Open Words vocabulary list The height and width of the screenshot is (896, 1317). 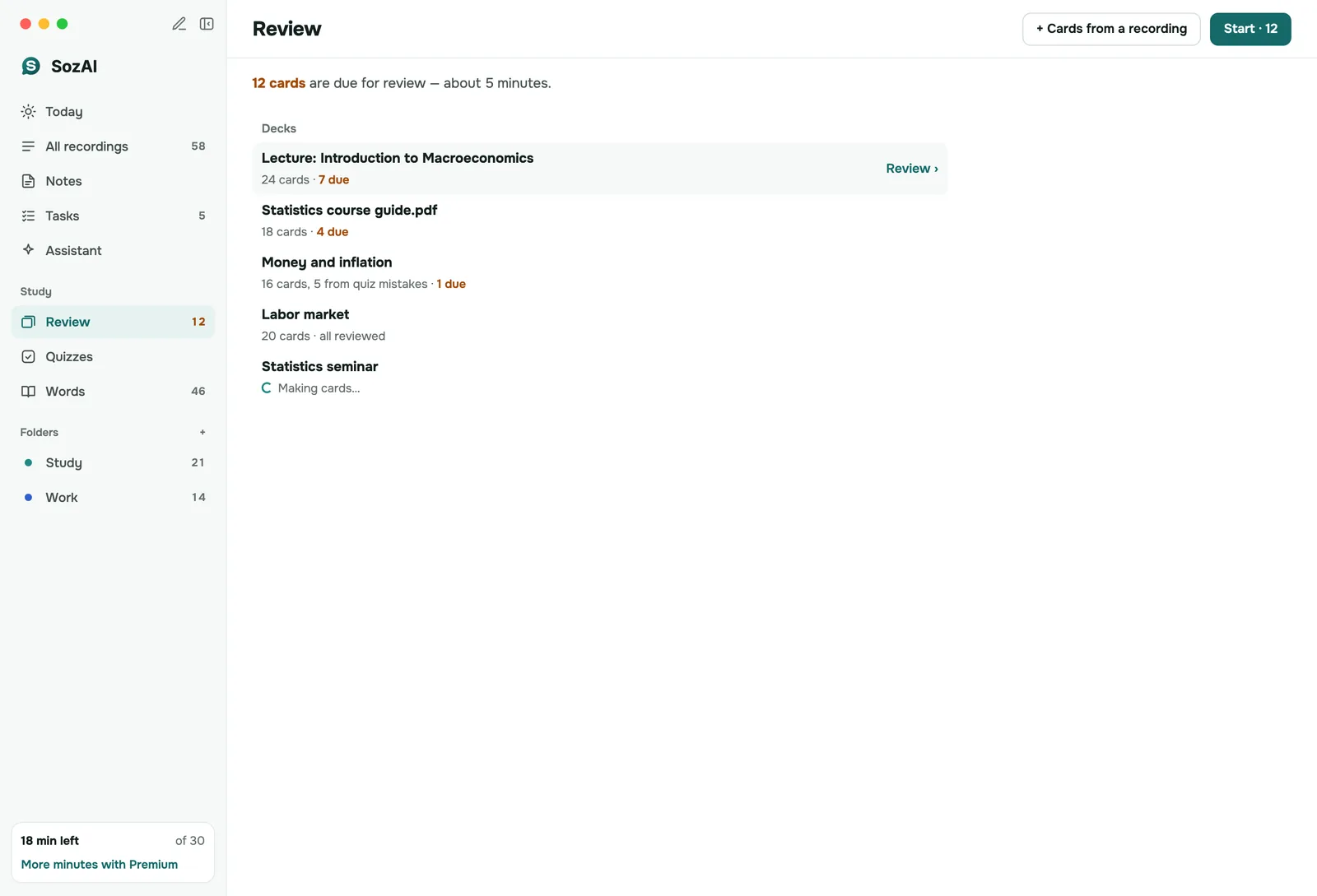pos(113,391)
